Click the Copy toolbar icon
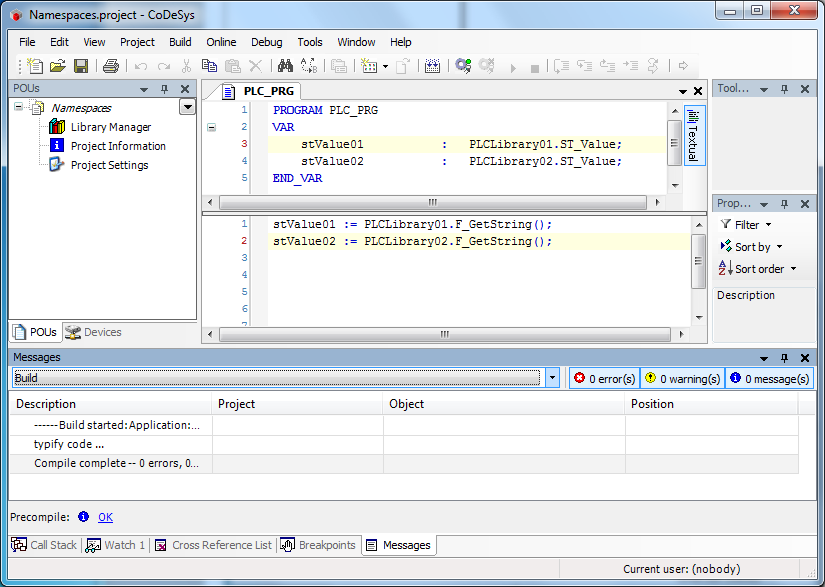The image size is (825, 587). click(210, 66)
